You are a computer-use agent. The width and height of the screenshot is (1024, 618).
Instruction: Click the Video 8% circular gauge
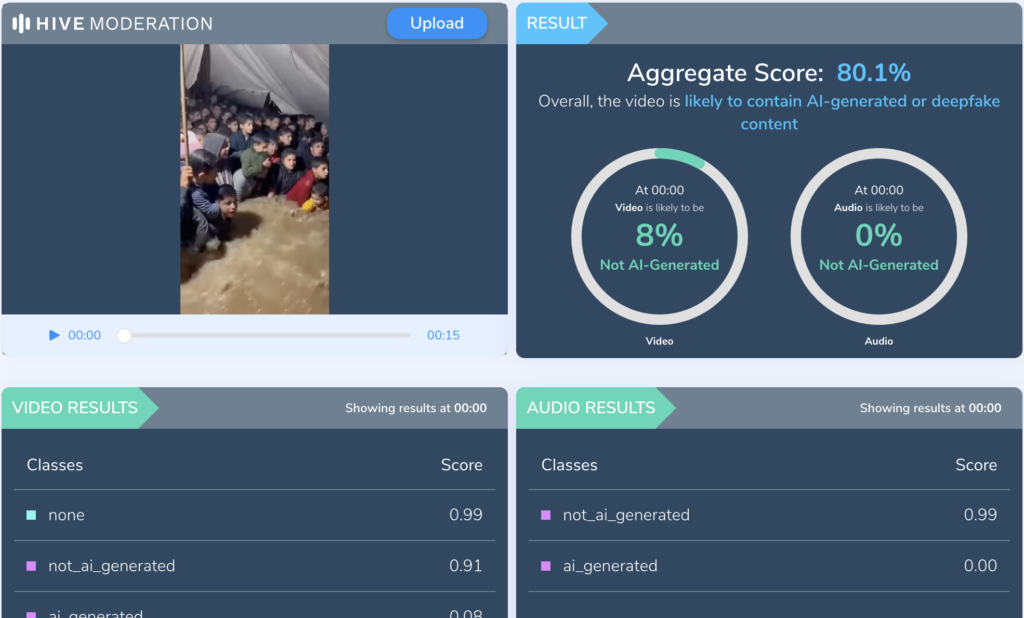click(x=659, y=236)
